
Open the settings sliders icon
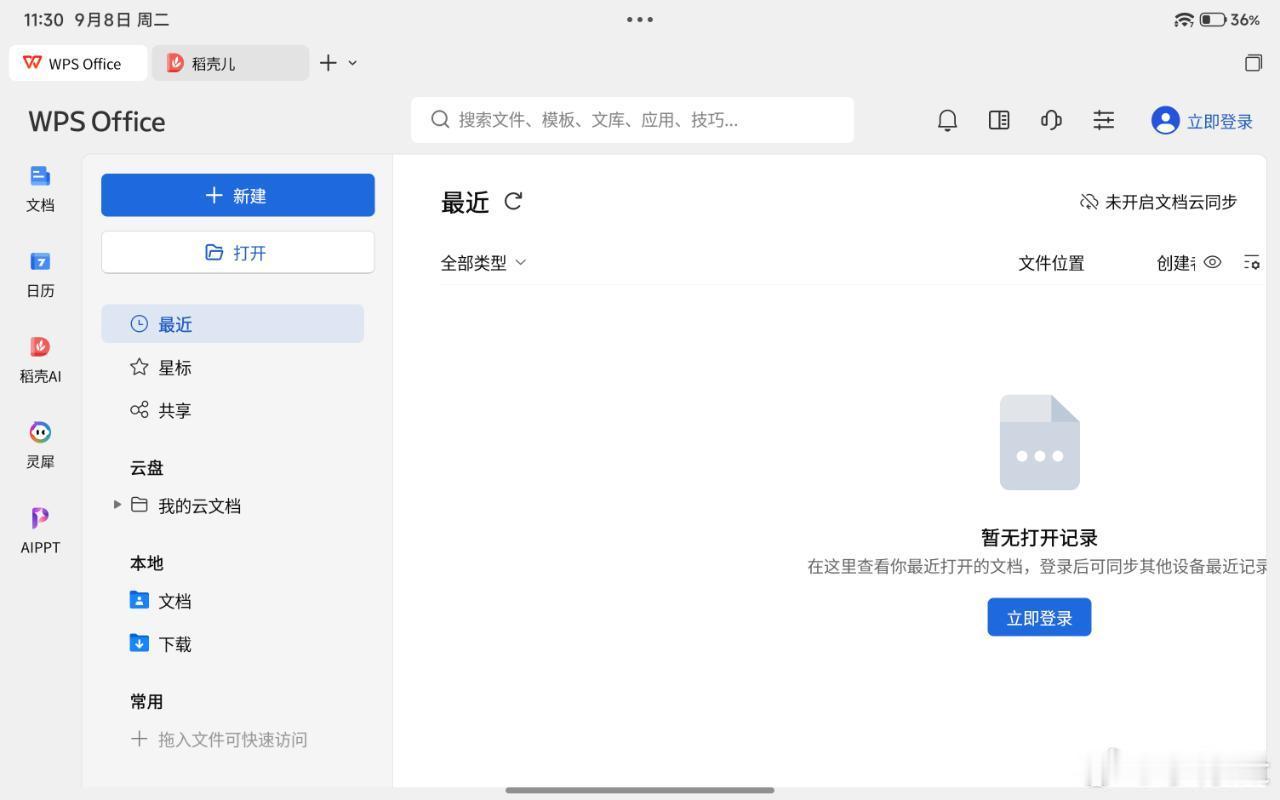point(1103,120)
